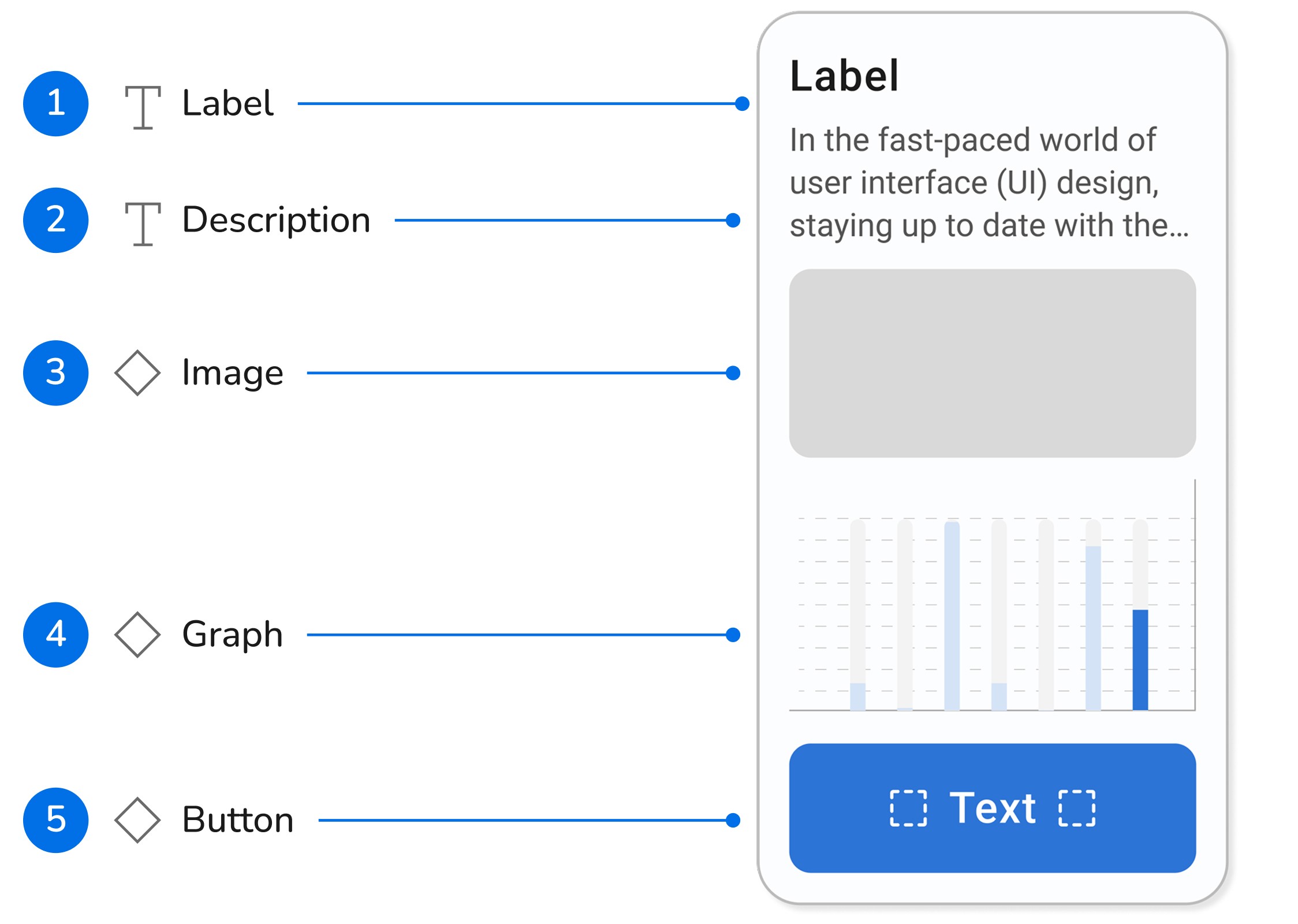Viewport: 1298px width, 924px height.
Task: Click the right dashed placeholder icon in button
Action: tap(1077, 808)
